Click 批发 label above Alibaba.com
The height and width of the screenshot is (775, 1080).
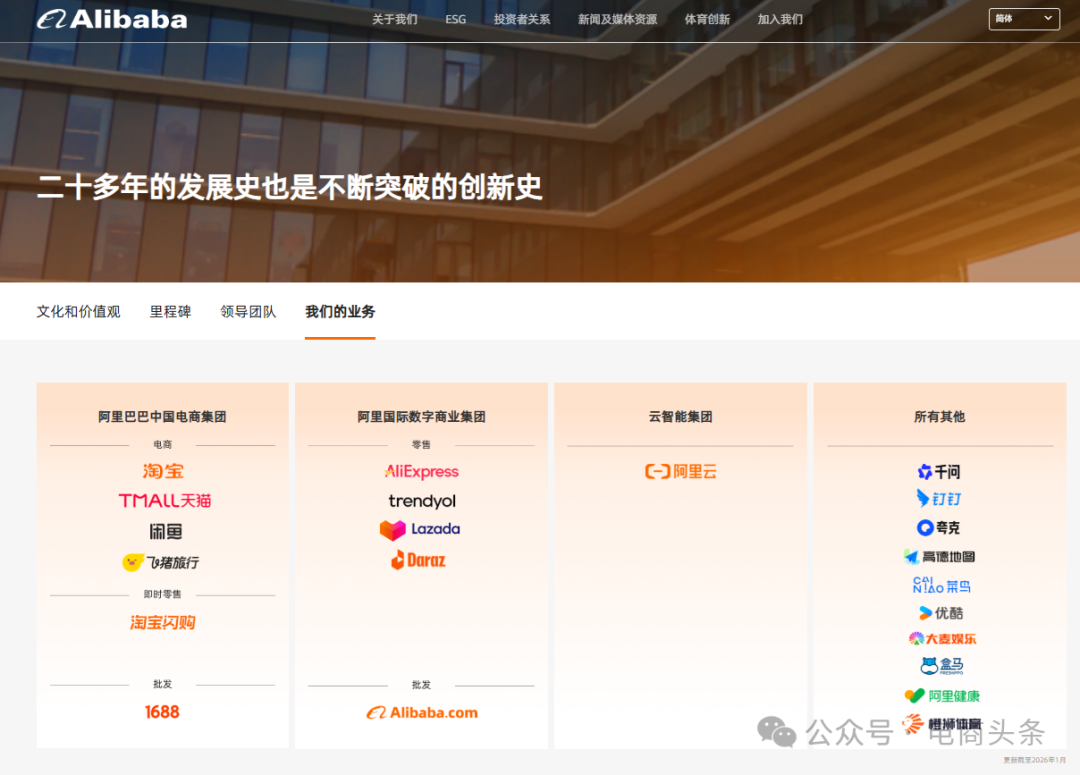421,685
